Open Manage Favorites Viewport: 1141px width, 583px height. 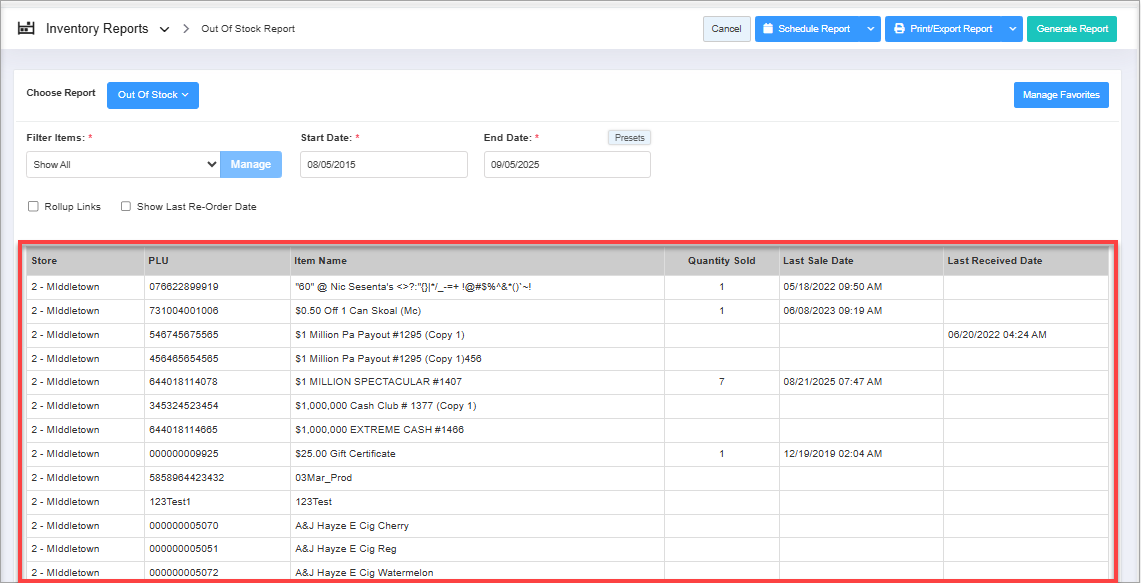pos(1060,95)
